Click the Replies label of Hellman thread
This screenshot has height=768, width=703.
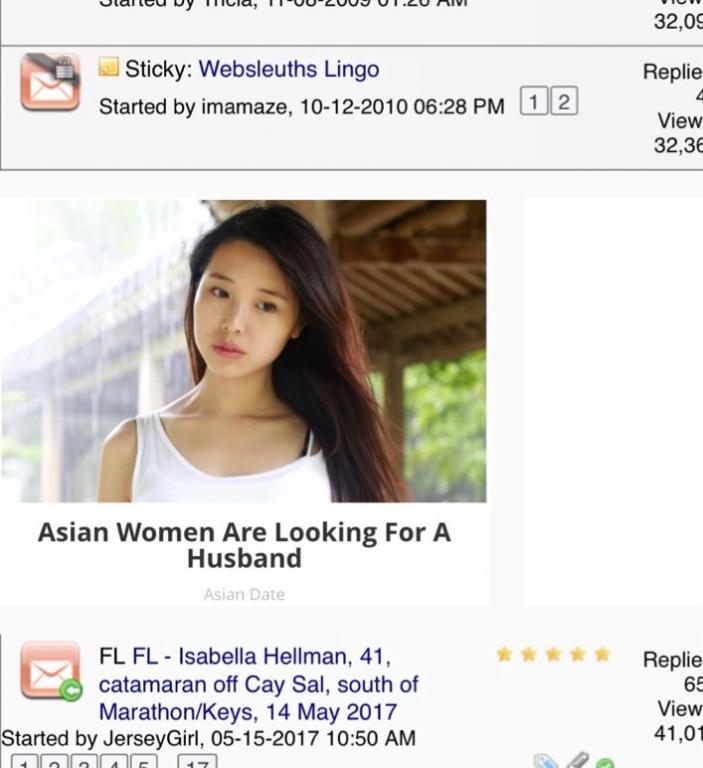[673, 659]
